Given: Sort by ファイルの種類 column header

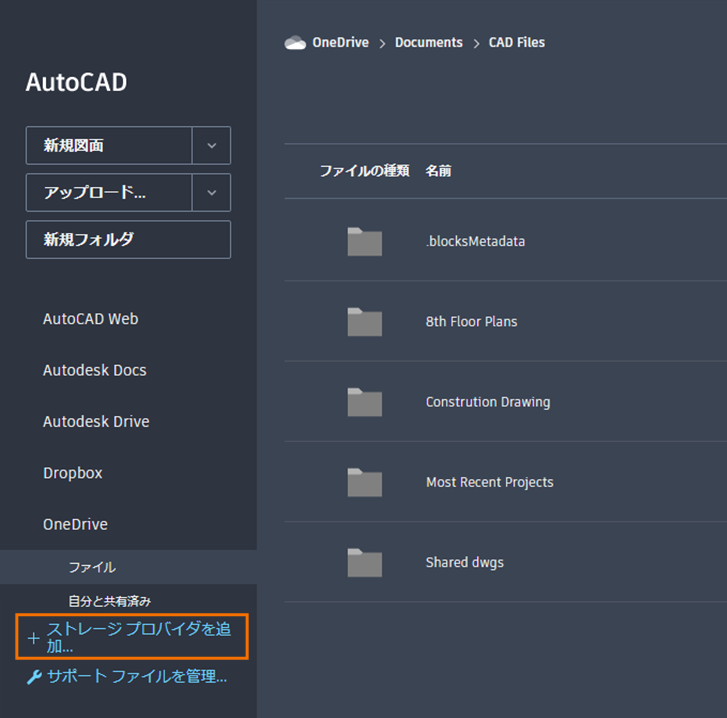Looking at the screenshot, I should [364, 171].
